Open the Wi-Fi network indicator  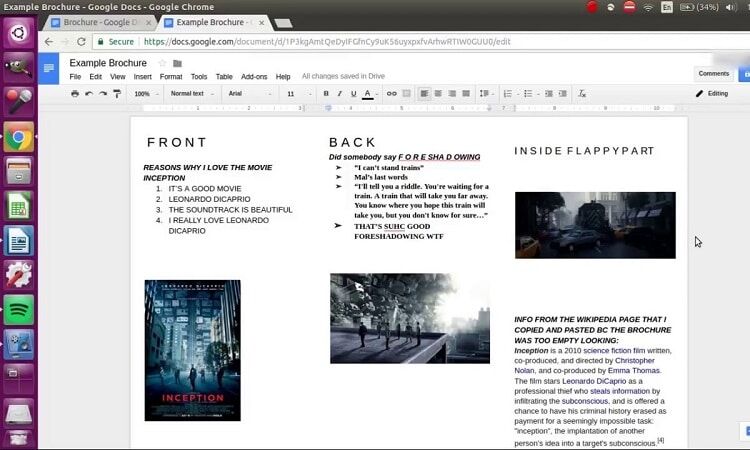pos(648,7)
